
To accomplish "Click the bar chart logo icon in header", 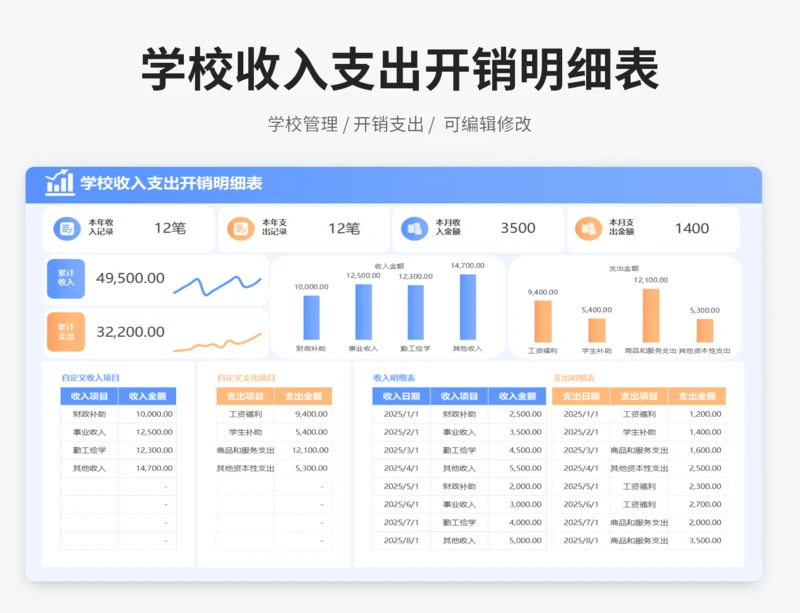I will (x=59, y=182).
